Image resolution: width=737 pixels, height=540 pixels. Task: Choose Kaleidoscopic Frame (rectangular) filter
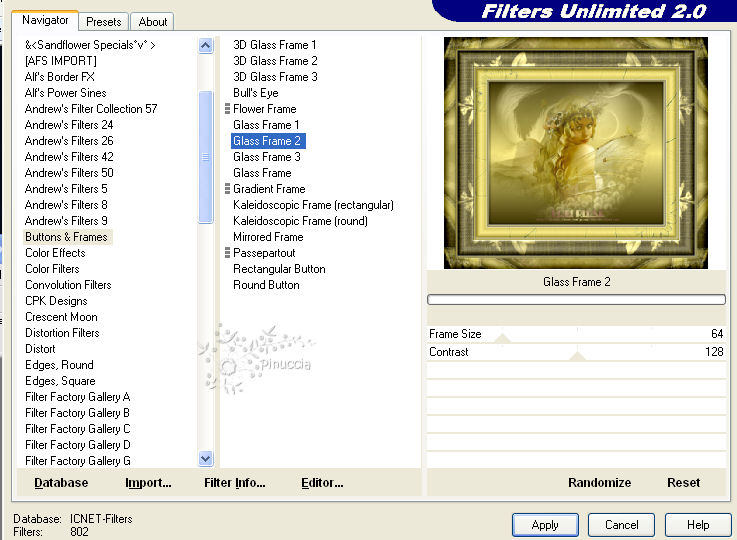coord(314,205)
